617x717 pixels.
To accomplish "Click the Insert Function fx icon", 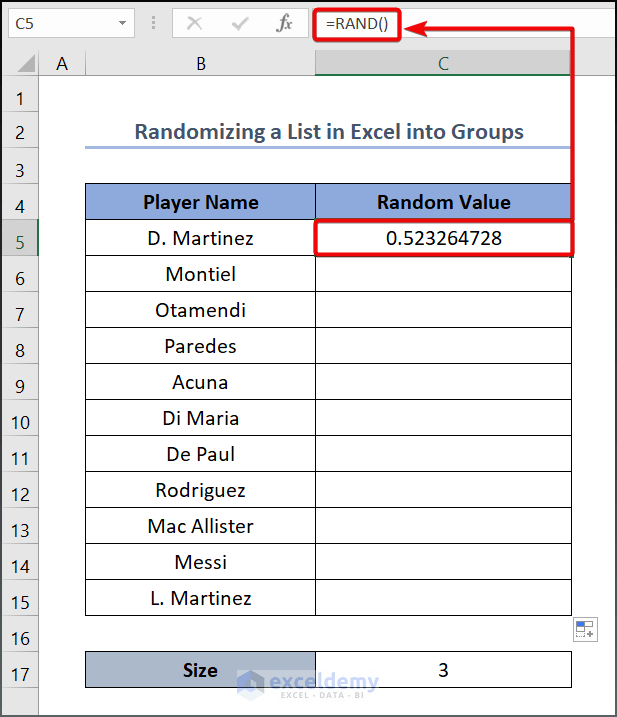I will click(284, 23).
